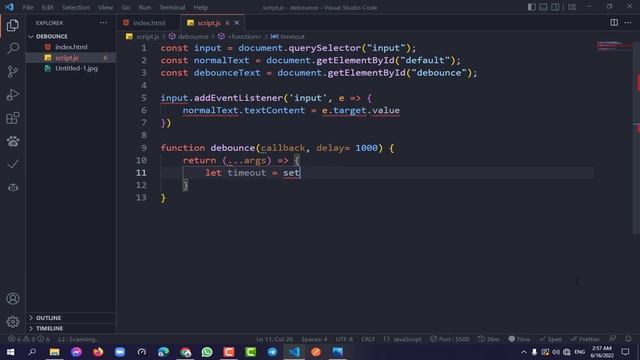Open Telegram from the taskbar
Viewport: 640px width, 360px height.
pos(272,352)
